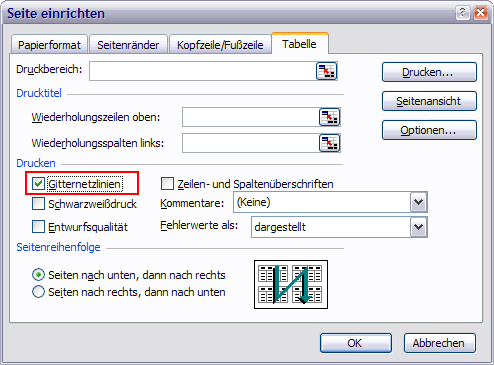494x365 pixels.
Task: Click range selector icon for Wiederholungsspalten links
Action: (330, 143)
